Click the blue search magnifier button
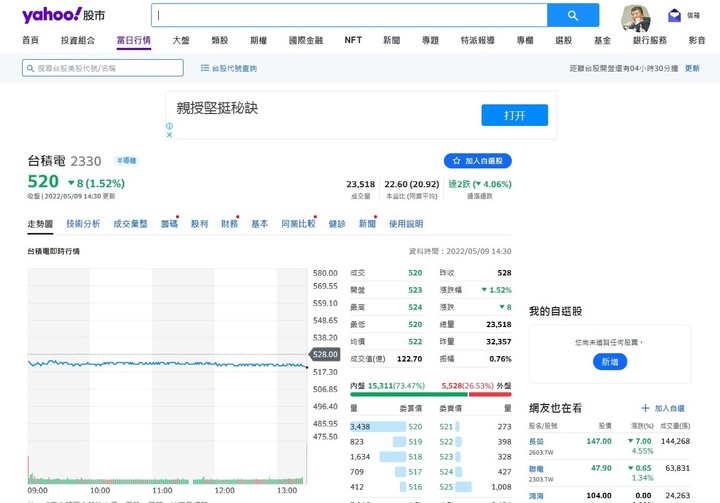This screenshot has width=720, height=503. click(x=573, y=15)
